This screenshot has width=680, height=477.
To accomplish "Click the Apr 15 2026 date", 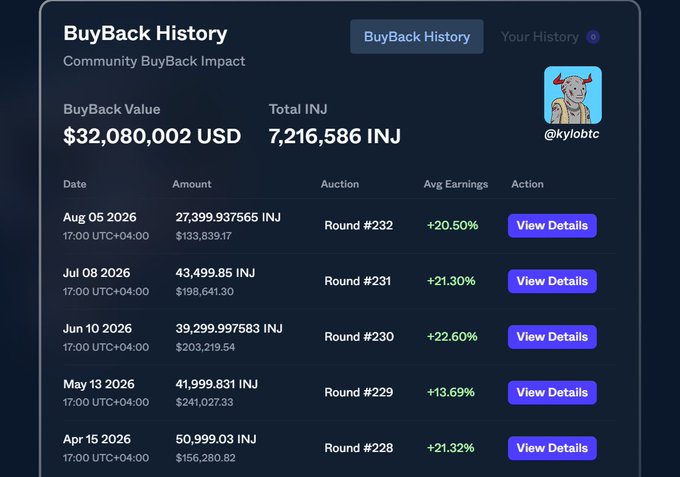I will pos(97,439).
